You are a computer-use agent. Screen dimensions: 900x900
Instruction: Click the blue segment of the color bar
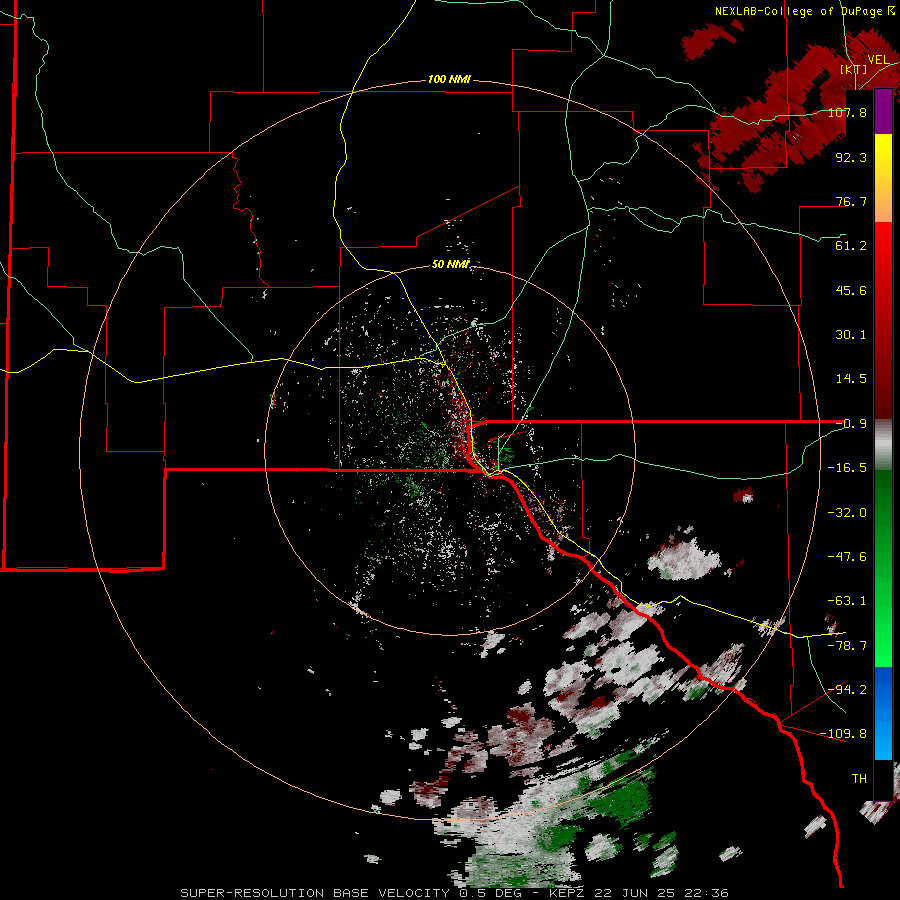(883, 713)
